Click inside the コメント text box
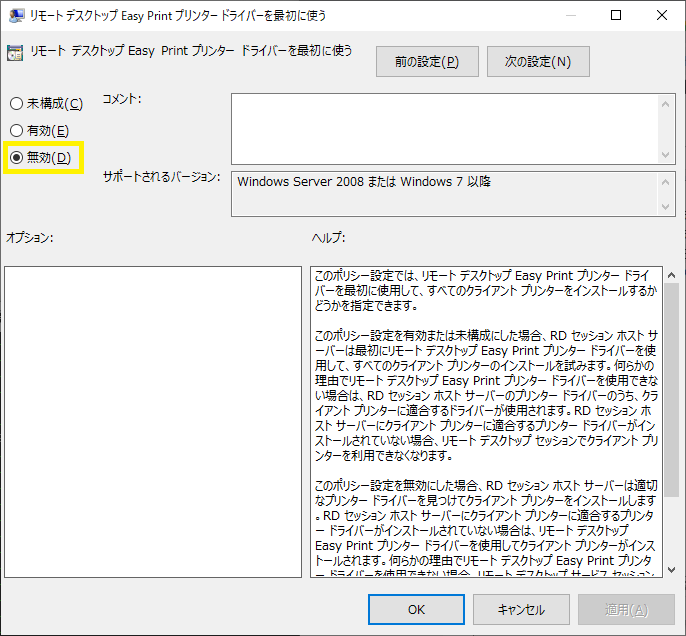This screenshot has width=686, height=636. click(x=444, y=129)
